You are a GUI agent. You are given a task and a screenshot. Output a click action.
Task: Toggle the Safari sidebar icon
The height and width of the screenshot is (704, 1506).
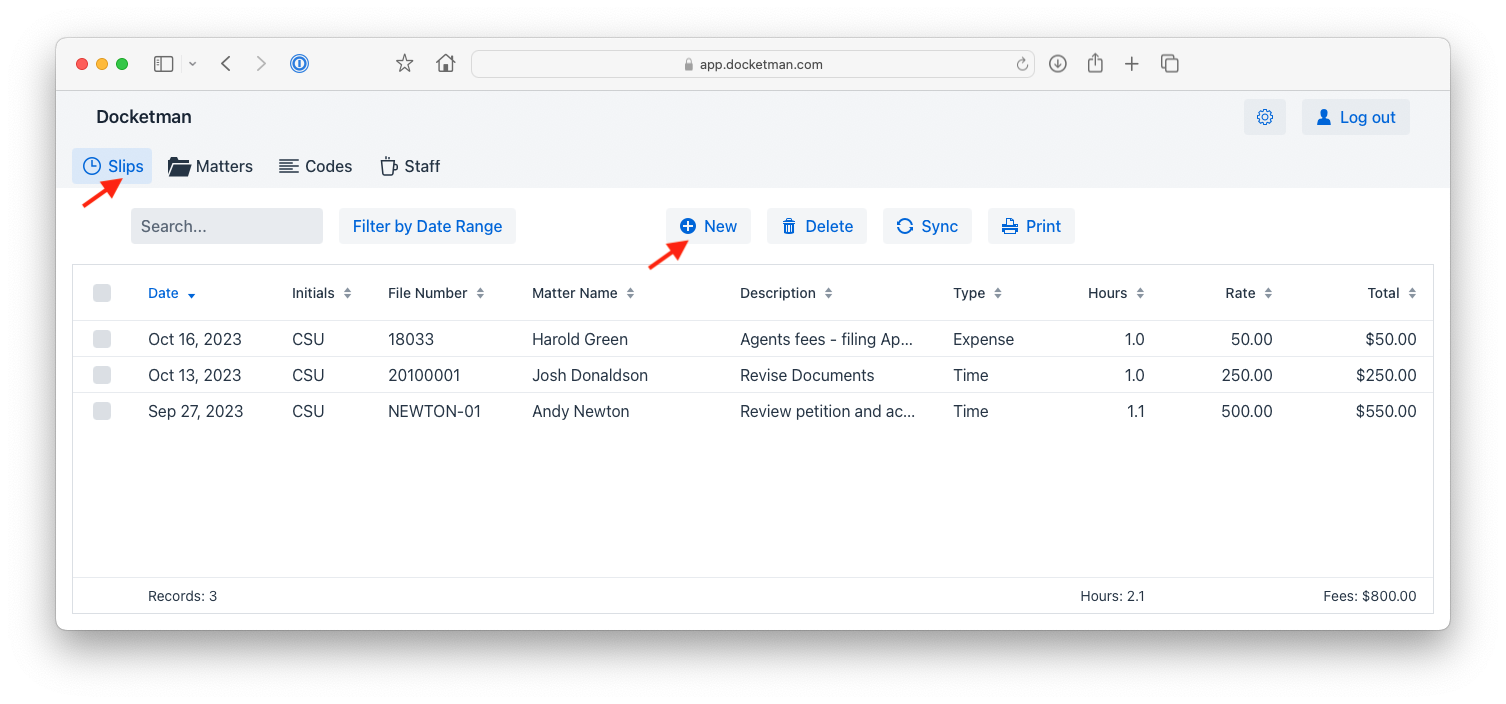pos(163,64)
